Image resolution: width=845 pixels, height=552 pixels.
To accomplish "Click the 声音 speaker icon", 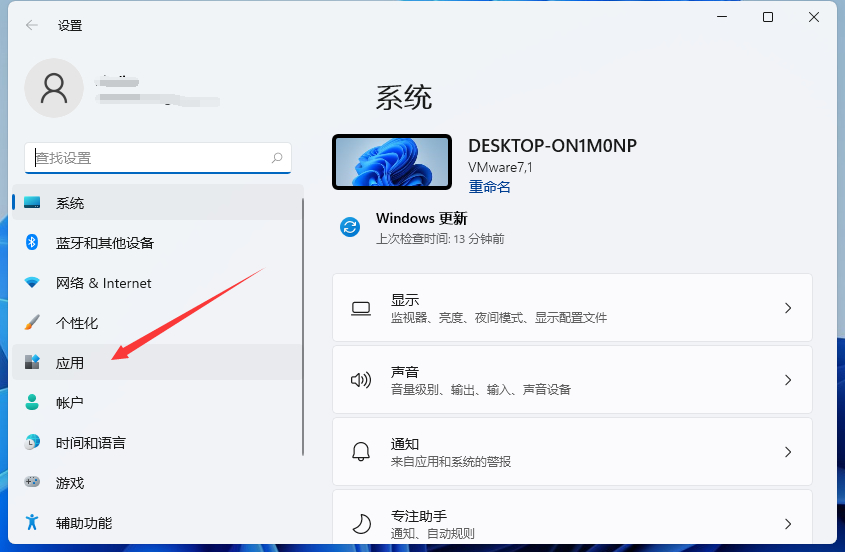I will (x=361, y=380).
